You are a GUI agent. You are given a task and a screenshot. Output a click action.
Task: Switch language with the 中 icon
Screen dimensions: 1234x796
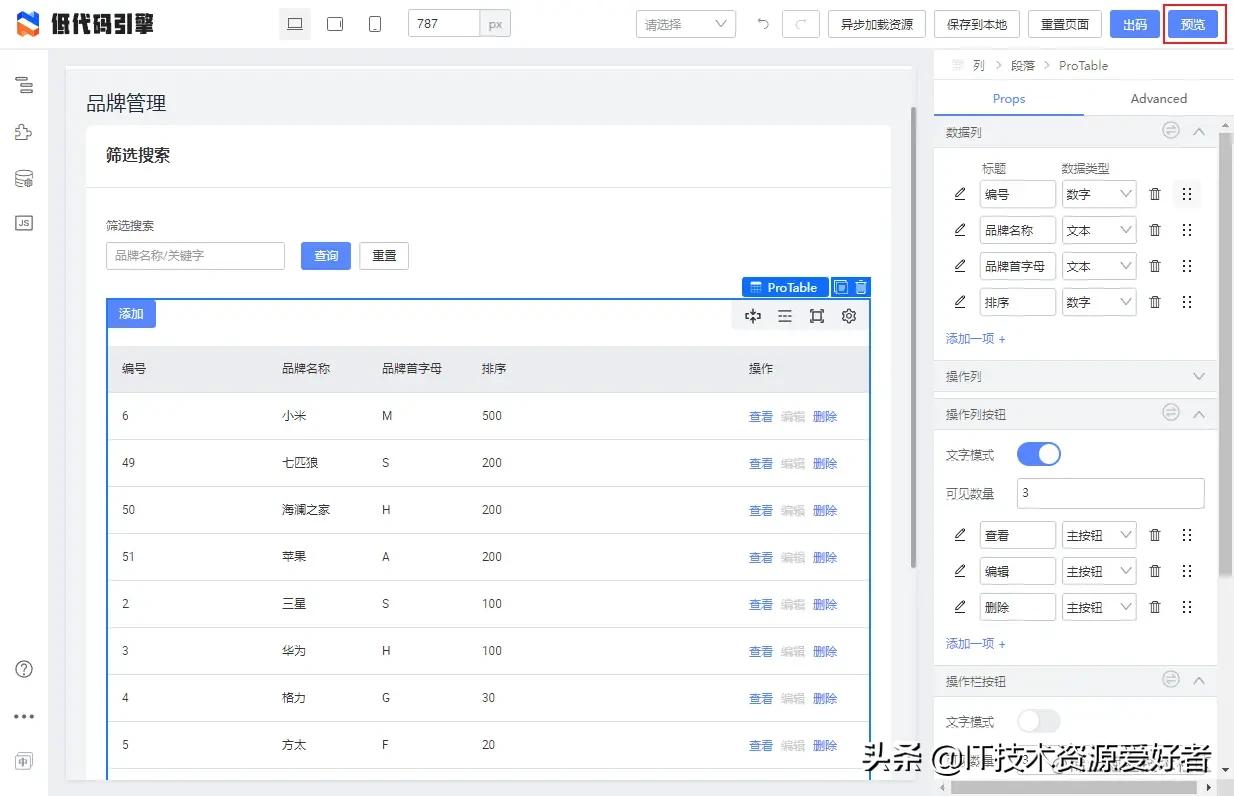click(x=24, y=761)
